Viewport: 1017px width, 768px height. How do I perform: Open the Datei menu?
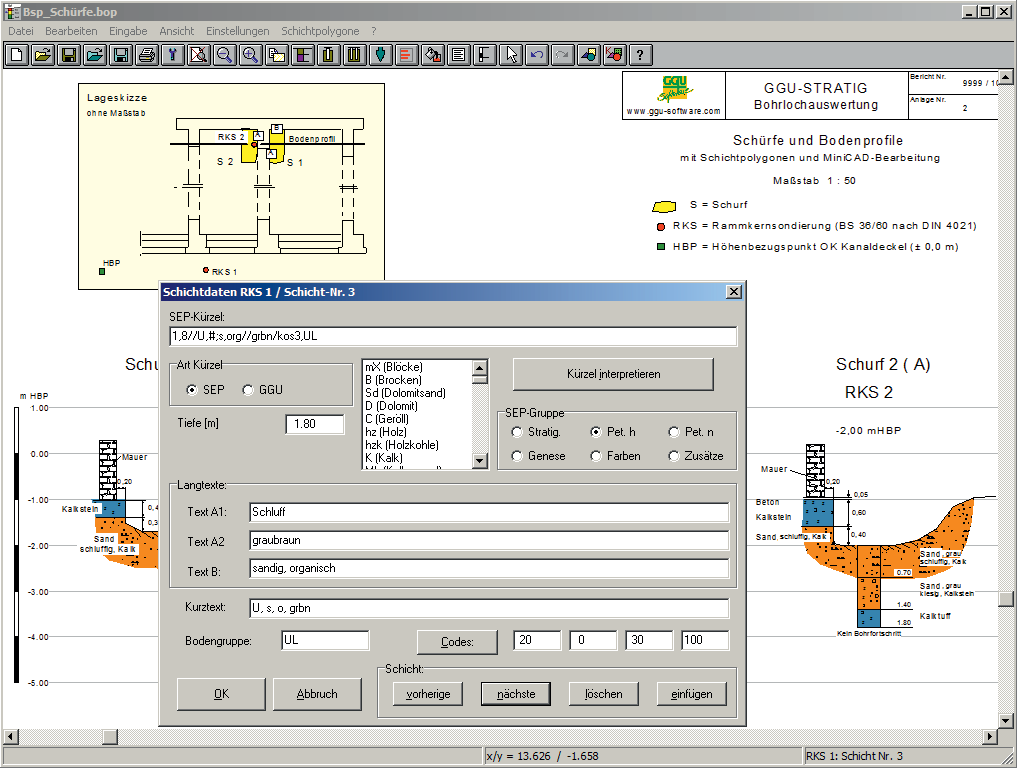pyautogui.click(x=21, y=31)
